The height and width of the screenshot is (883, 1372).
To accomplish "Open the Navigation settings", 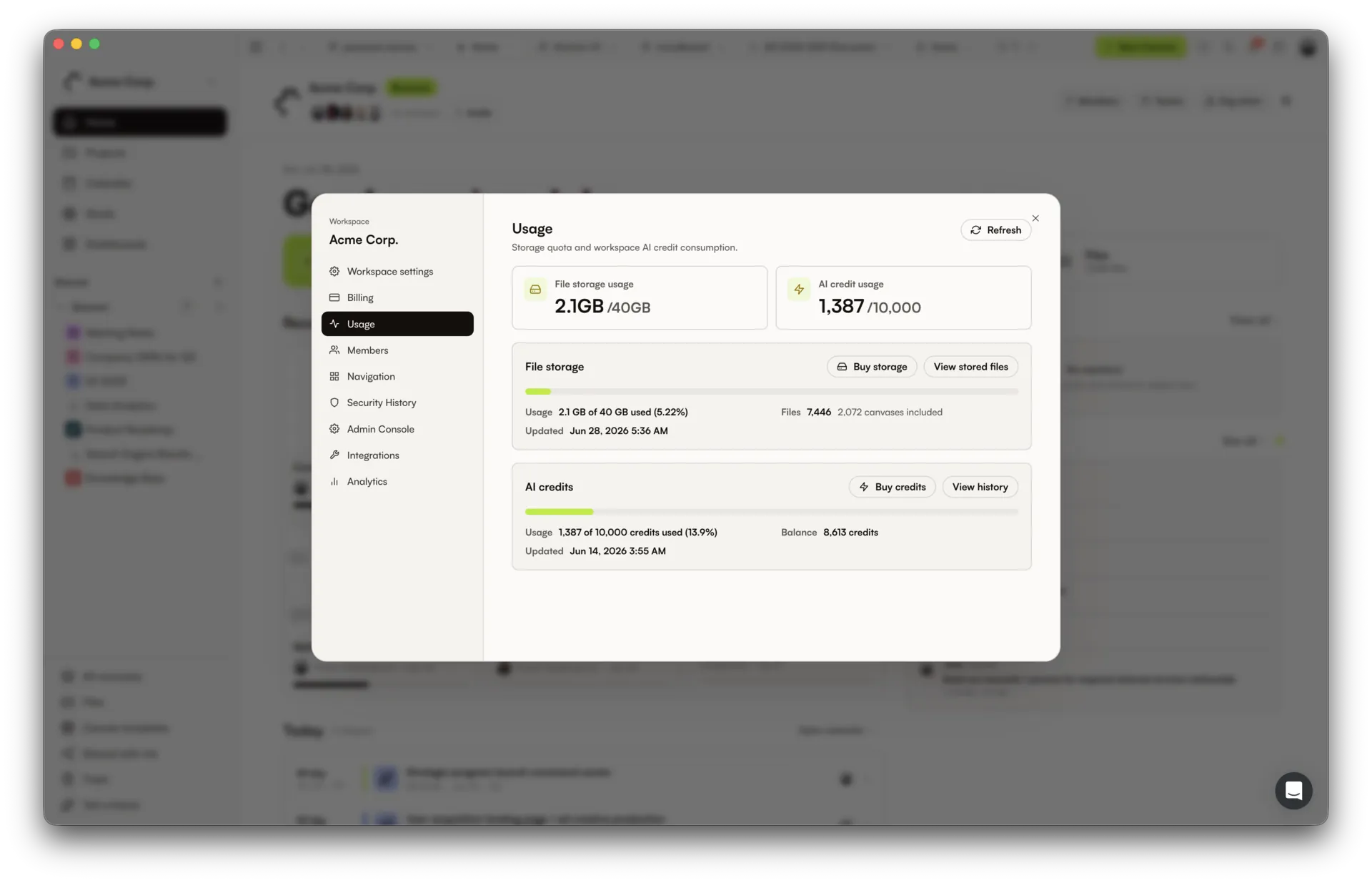I will [397, 376].
